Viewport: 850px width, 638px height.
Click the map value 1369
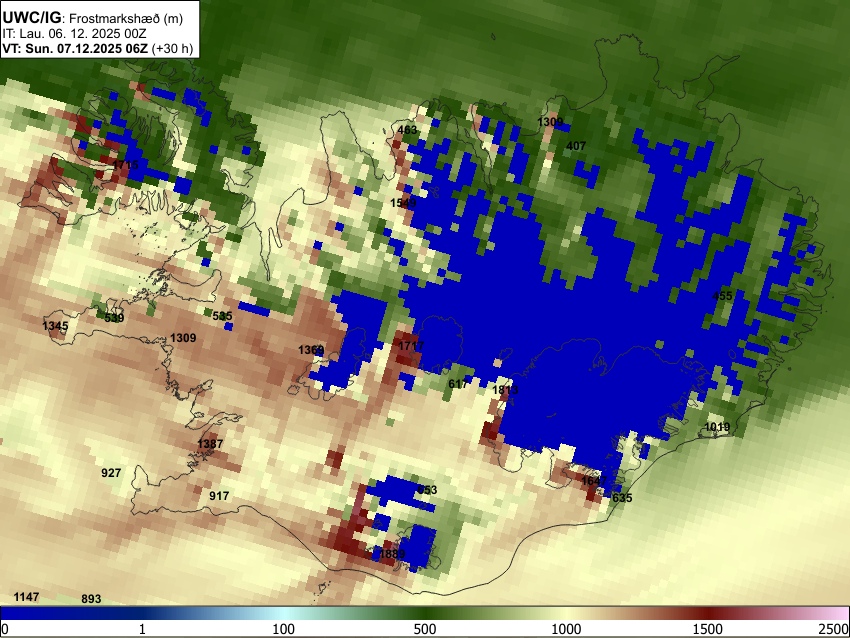(311, 350)
